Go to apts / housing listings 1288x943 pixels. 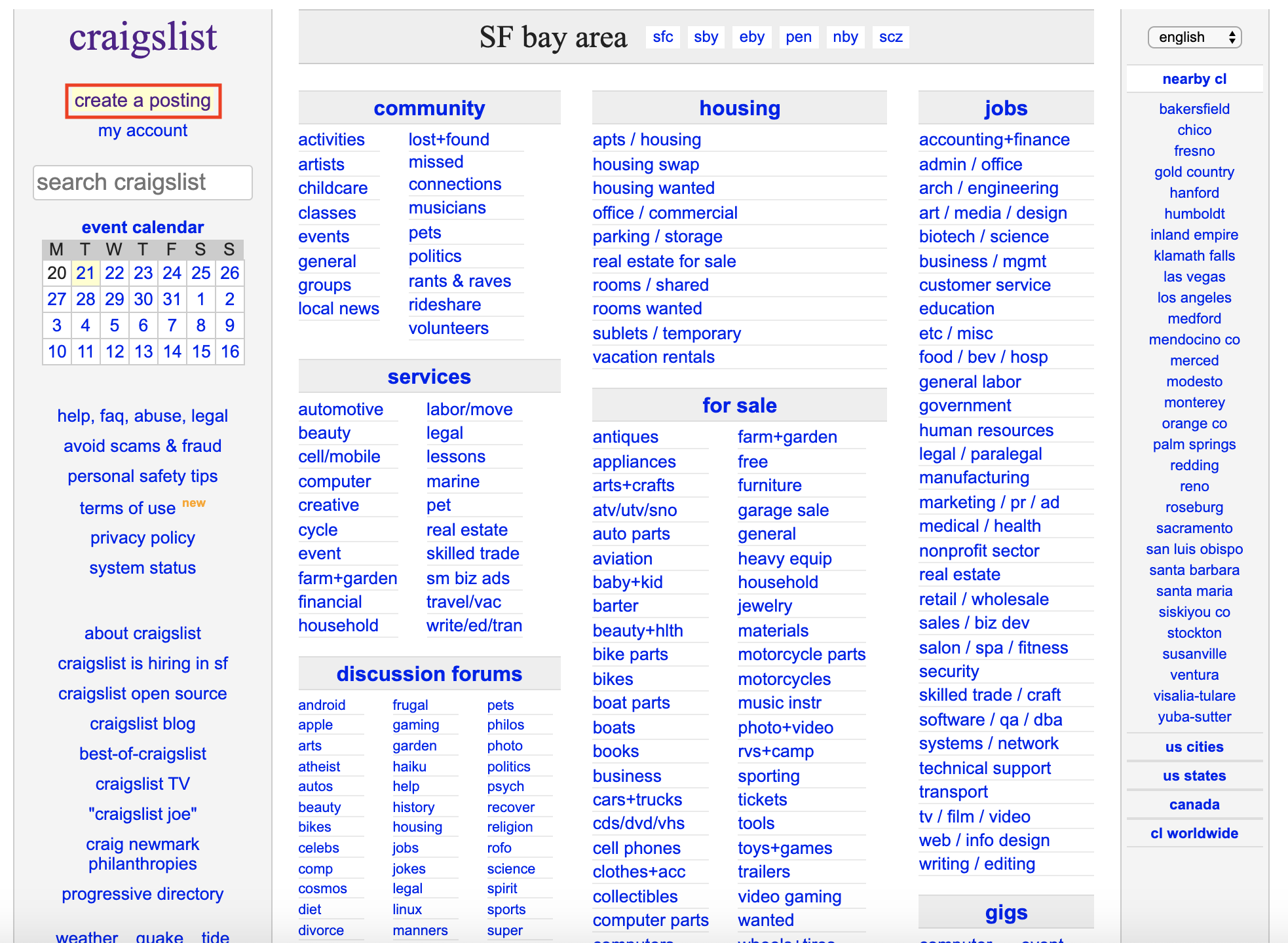[x=647, y=139]
